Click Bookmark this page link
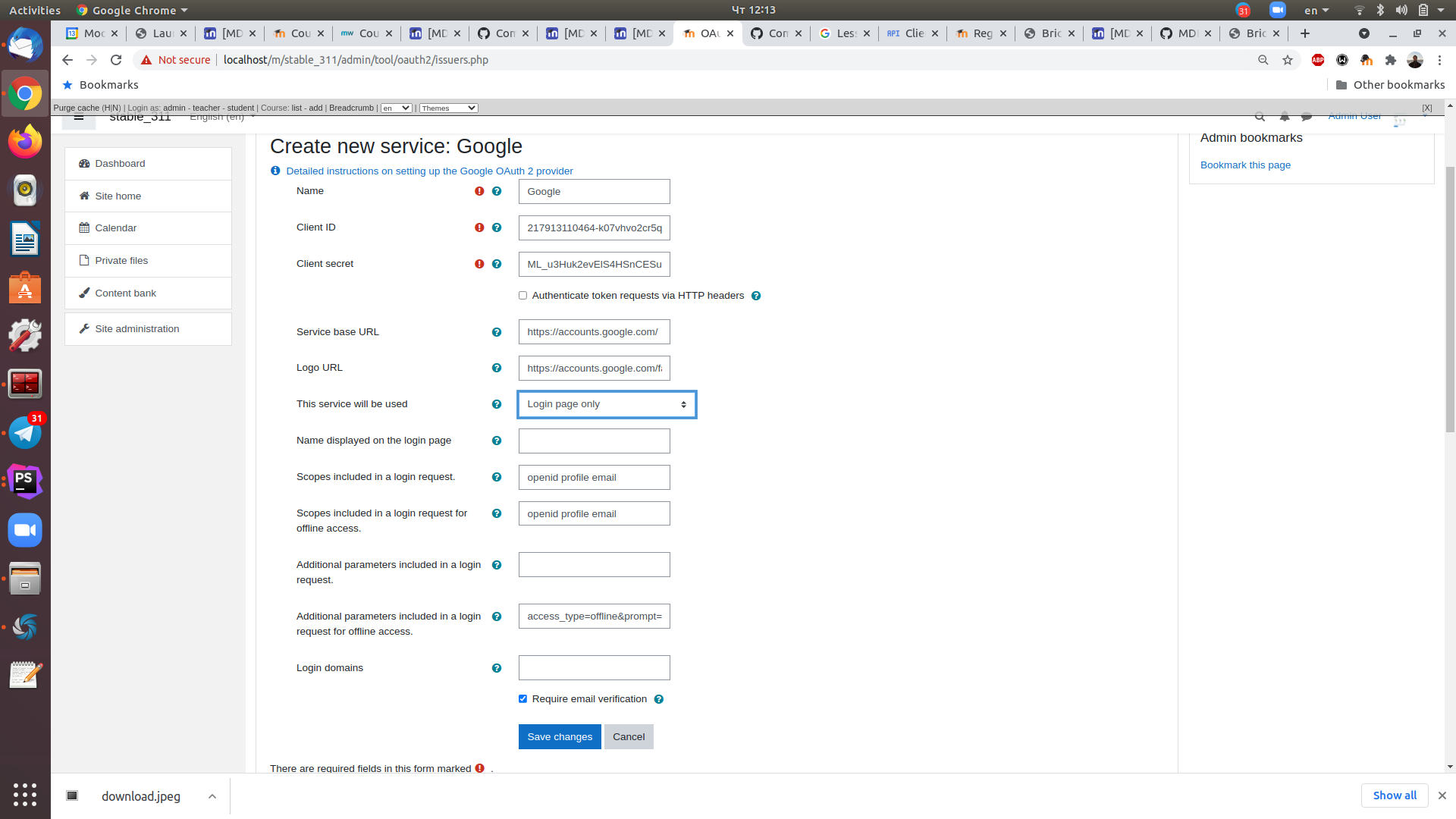The image size is (1456, 819). coord(1245,165)
